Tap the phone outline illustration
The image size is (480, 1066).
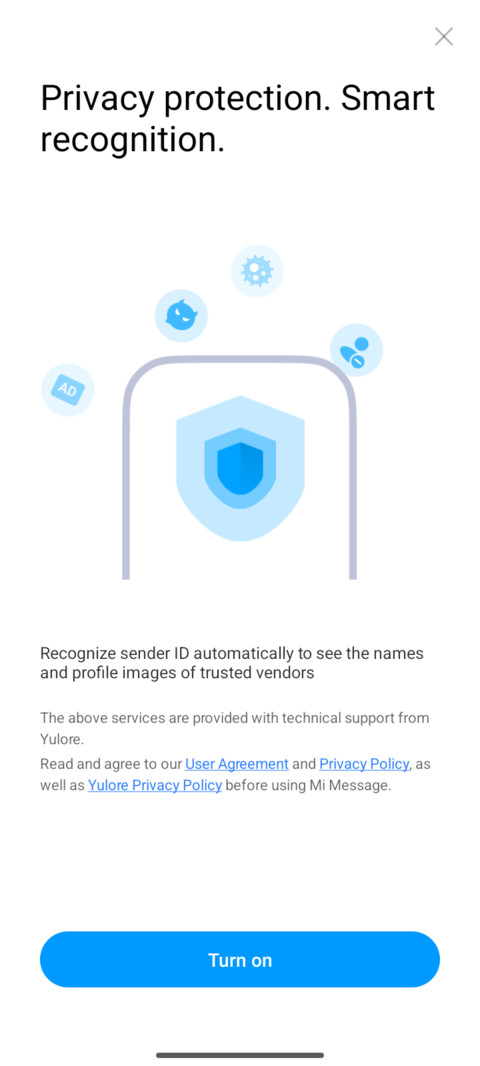click(x=239, y=466)
